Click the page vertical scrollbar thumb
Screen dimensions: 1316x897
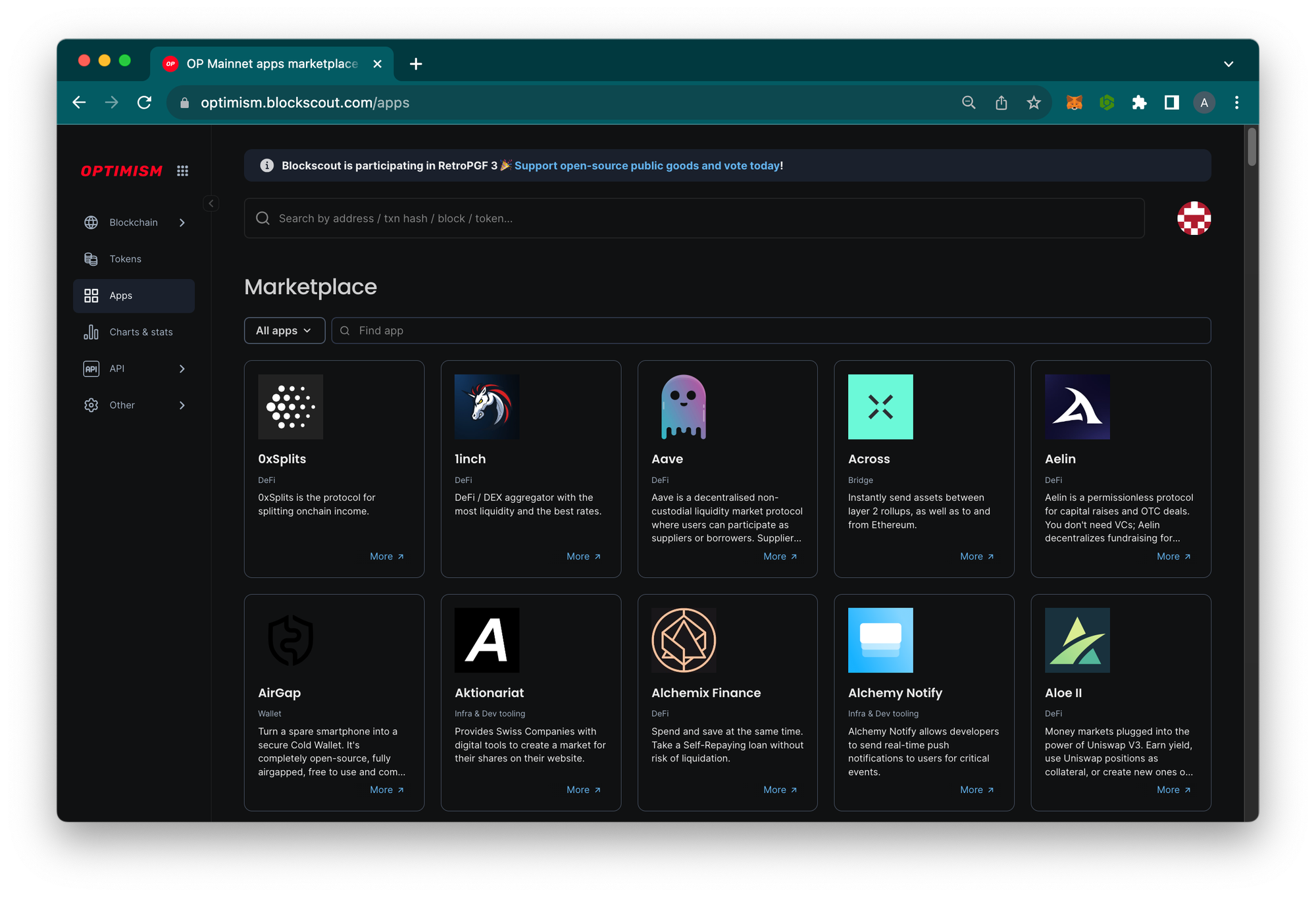(1252, 146)
